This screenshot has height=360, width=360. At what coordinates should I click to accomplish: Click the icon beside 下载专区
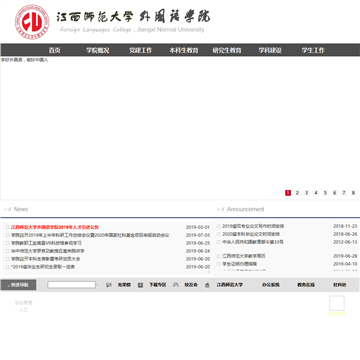140,285
